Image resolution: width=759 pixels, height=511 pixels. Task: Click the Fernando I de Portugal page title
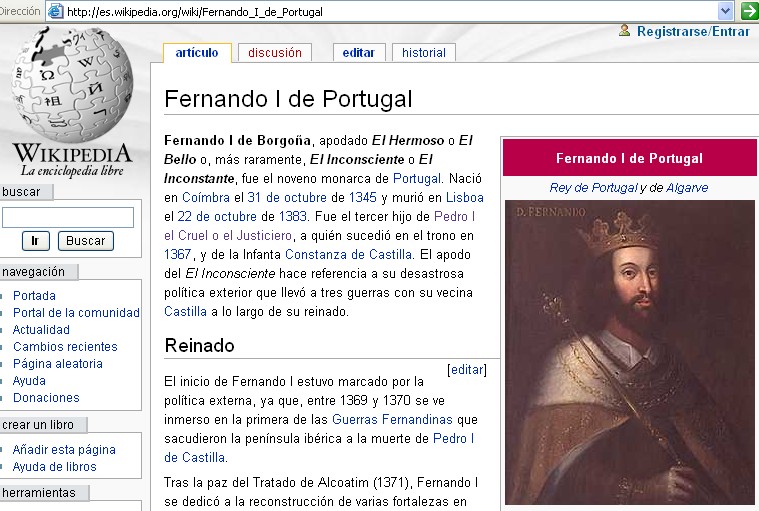pos(288,99)
